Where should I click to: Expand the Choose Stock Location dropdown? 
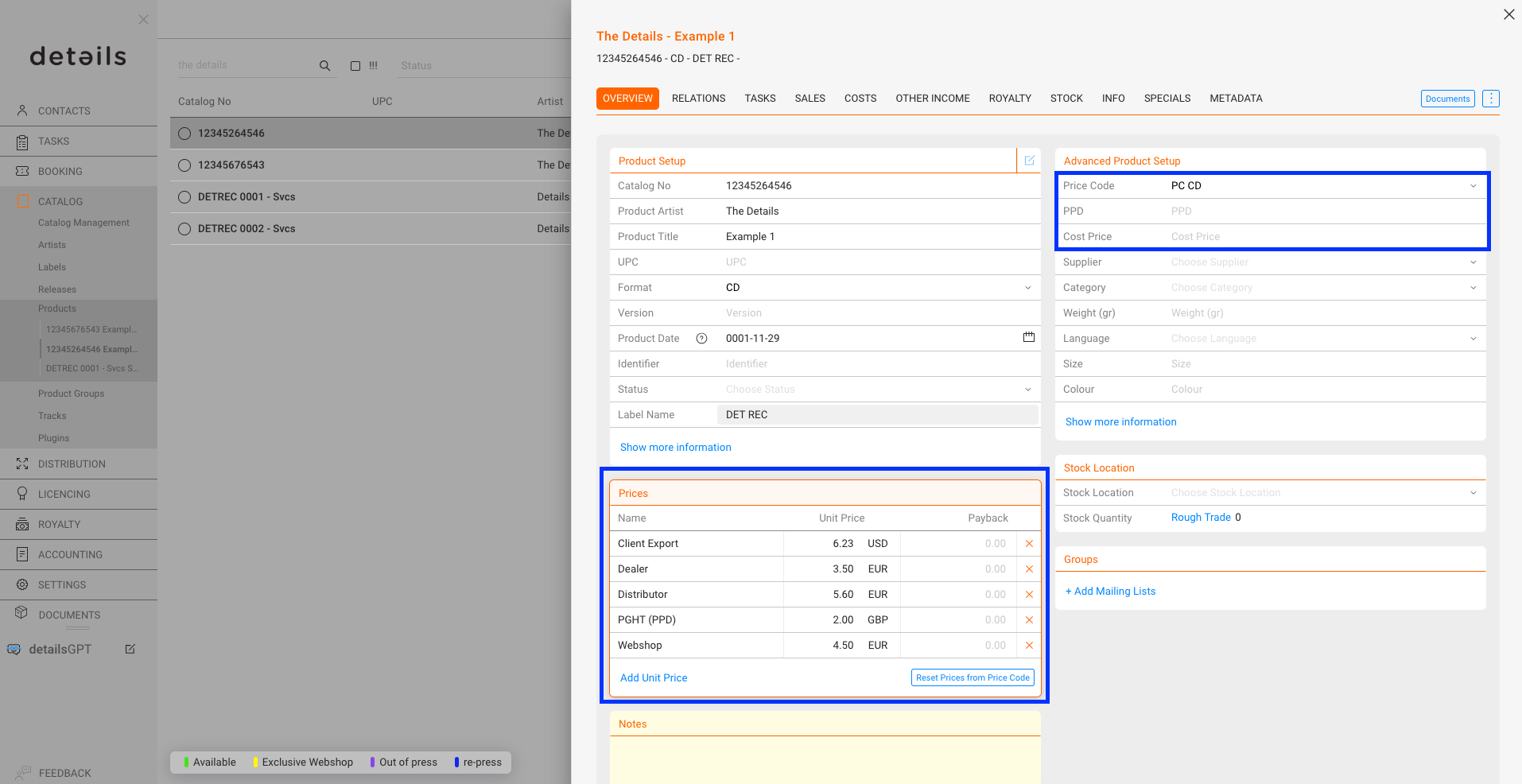[x=1324, y=493]
